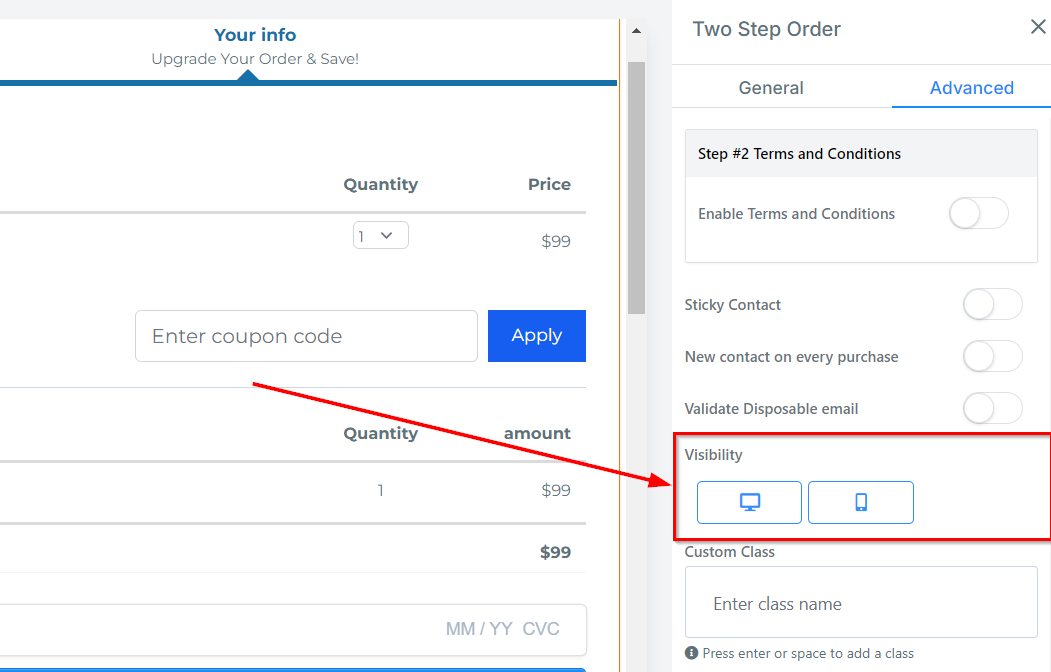Toggle New contact on every purchase
Image resolution: width=1051 pixels, height=672 pixels.
click(x=992, y=357)
